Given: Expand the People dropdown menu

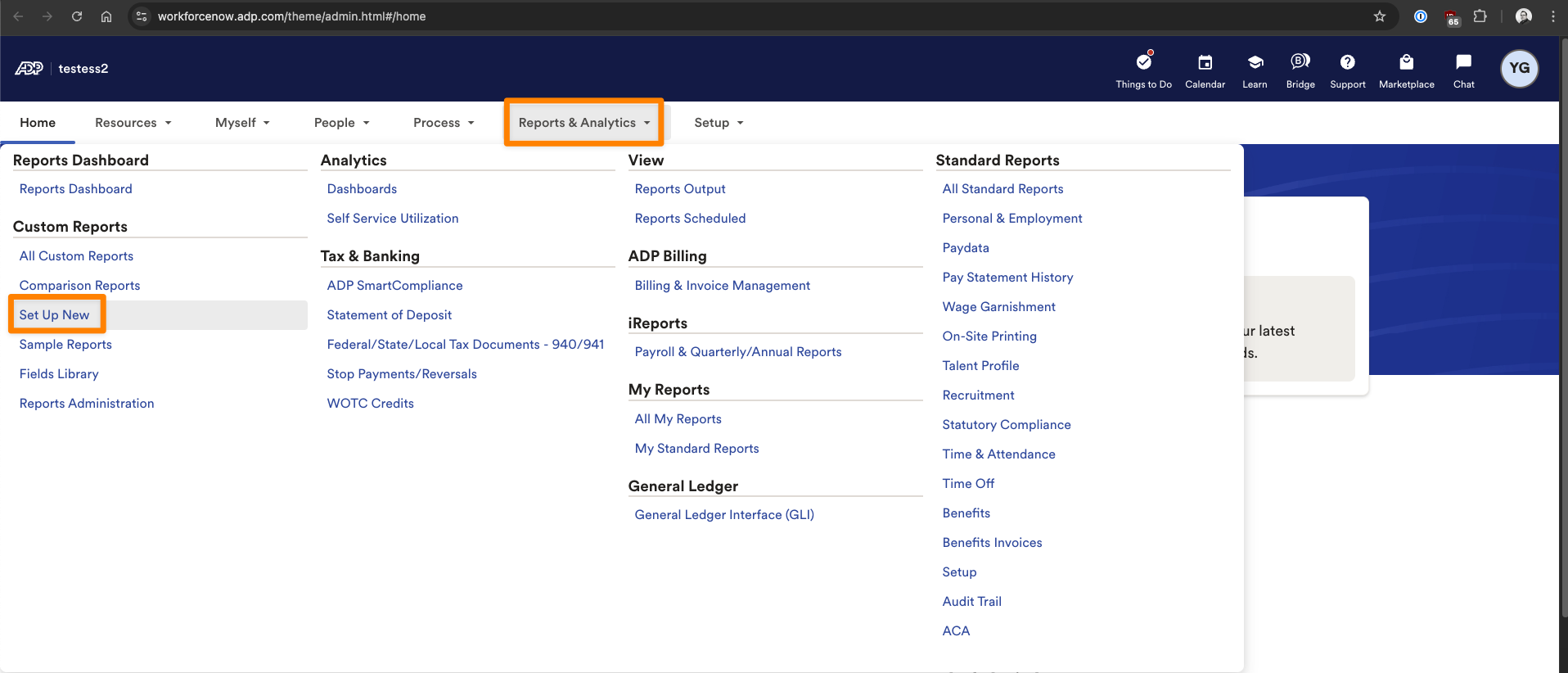Looking at the screenshot, I should [341, 123].
